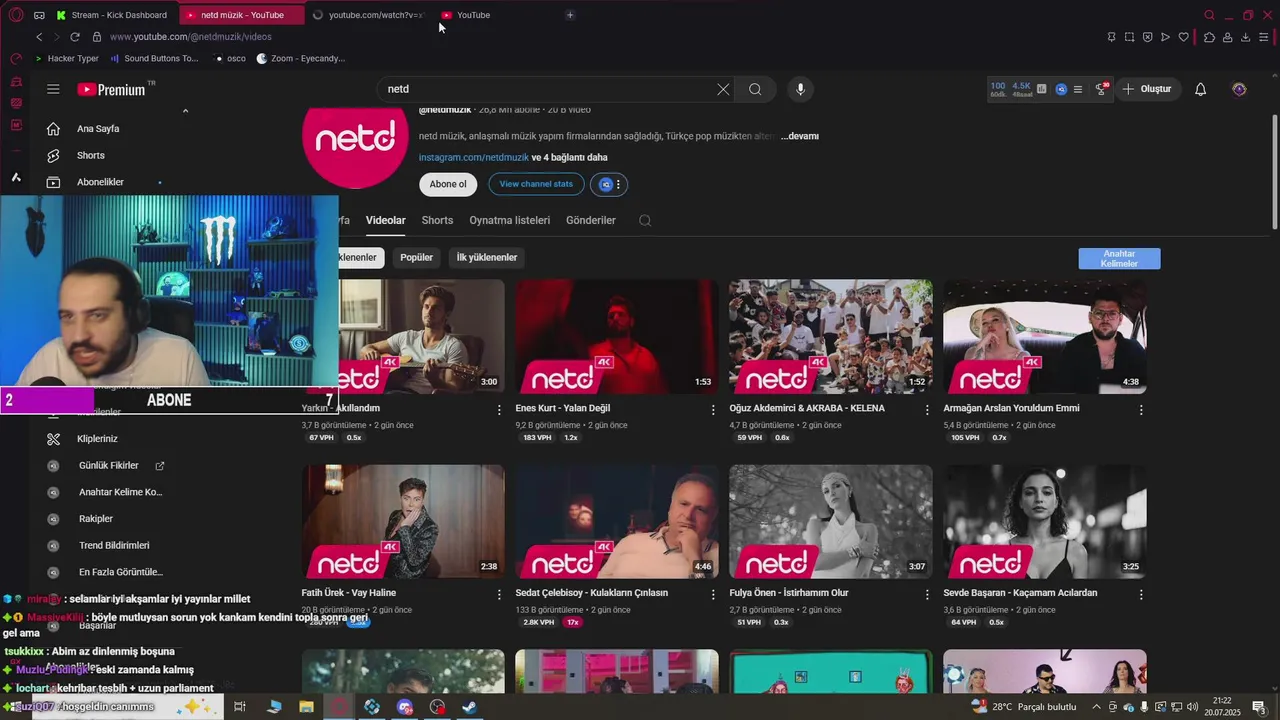Filter videos by Popüler chip
Viewport: 1280px width, 720px height.
(x=416, y=257)
